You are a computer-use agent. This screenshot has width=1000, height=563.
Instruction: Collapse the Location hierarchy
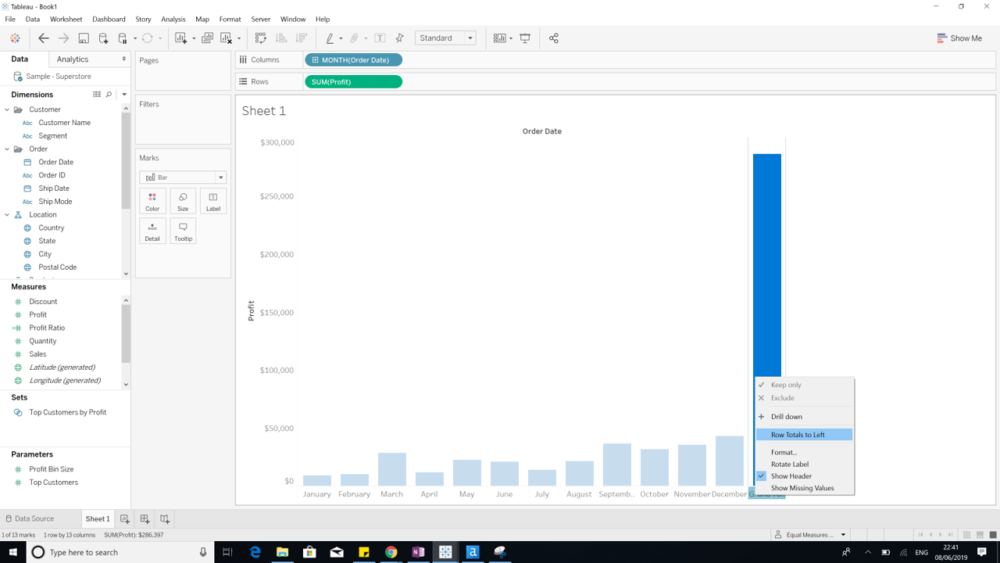7,215
